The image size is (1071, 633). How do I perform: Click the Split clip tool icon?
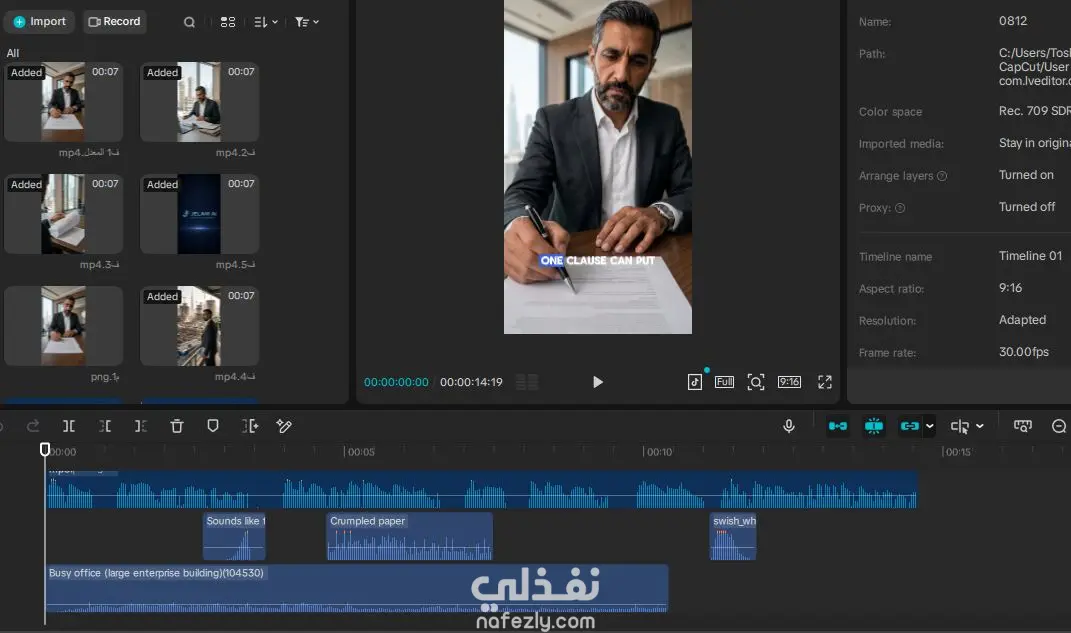[x=69, y=426]
